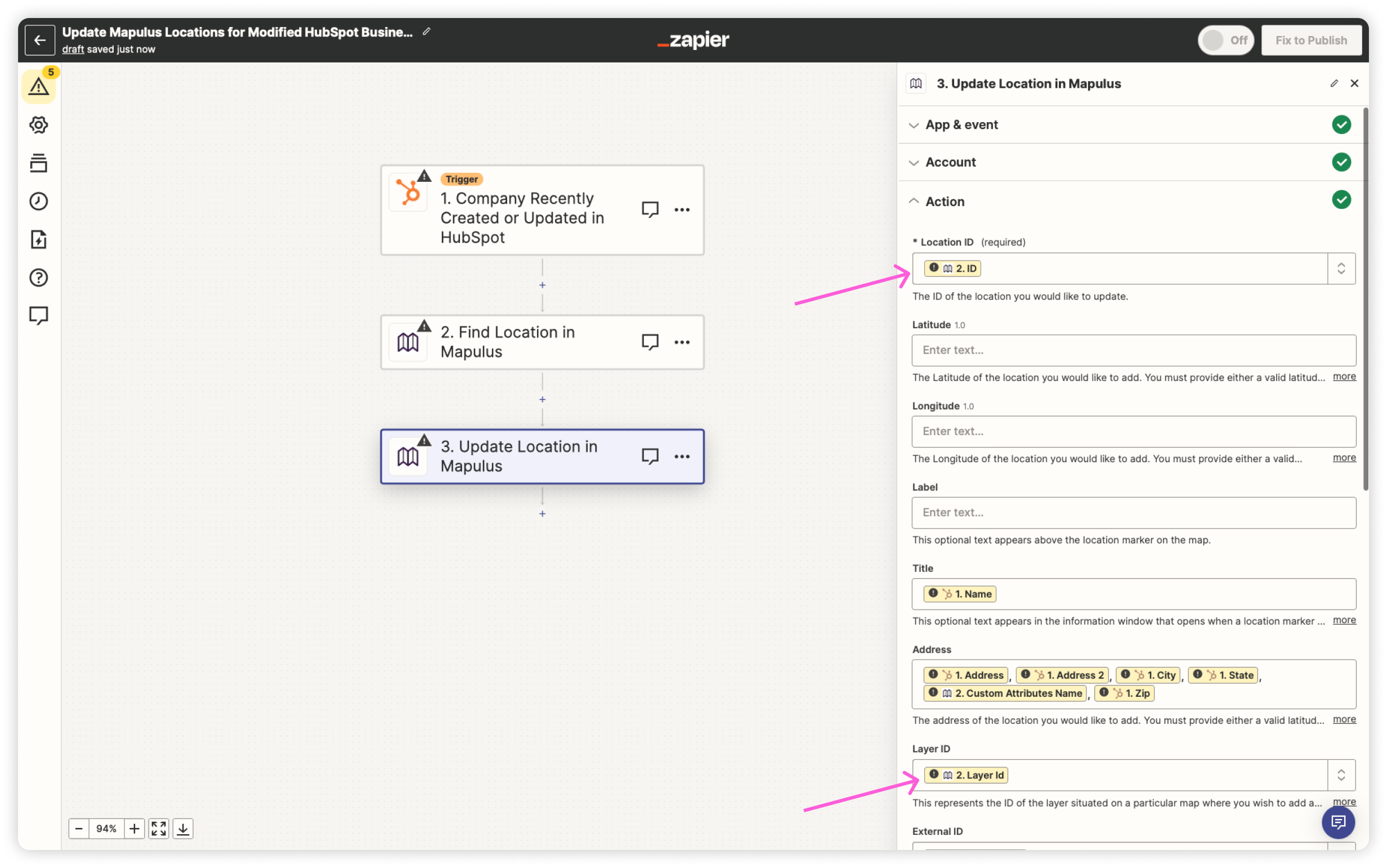
Task: Close the Update Location side panel
Action: coord(1354,83)
